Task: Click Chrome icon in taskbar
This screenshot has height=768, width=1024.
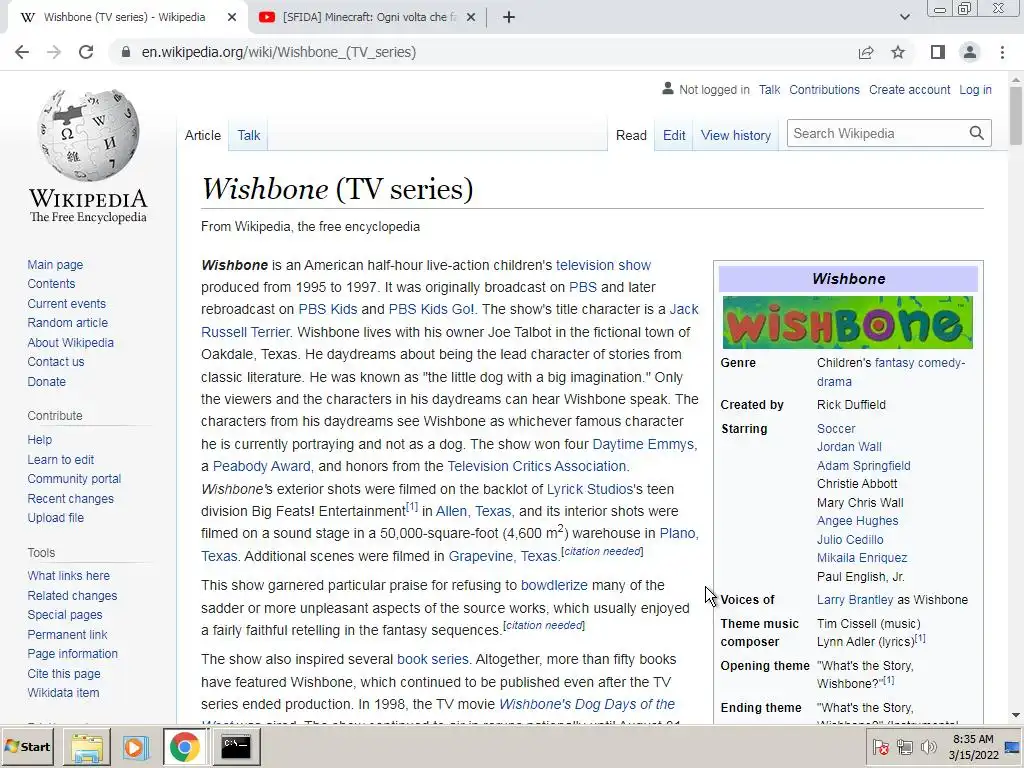Action: click(x=185, y=746)
